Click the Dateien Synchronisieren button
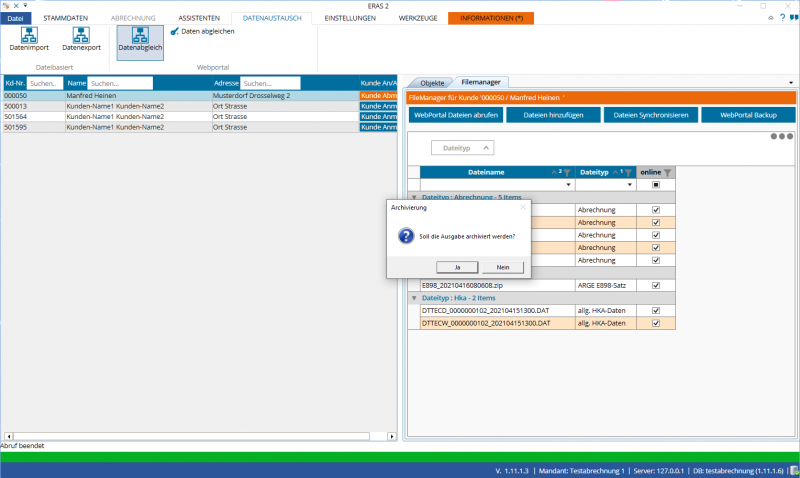This screenshot has width=800, height=478. tap(651, 115)
